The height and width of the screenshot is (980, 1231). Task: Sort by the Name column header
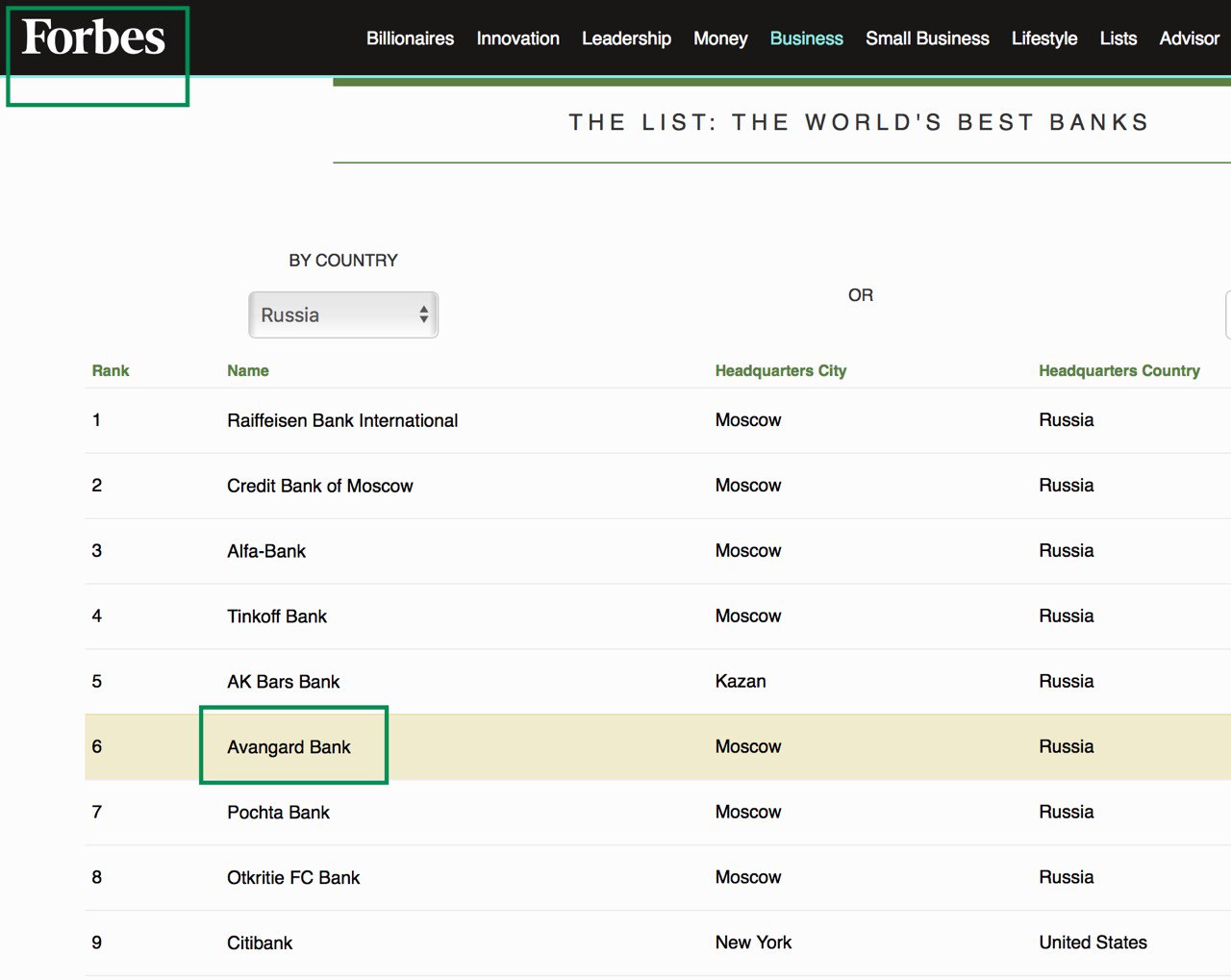point(248,370)
